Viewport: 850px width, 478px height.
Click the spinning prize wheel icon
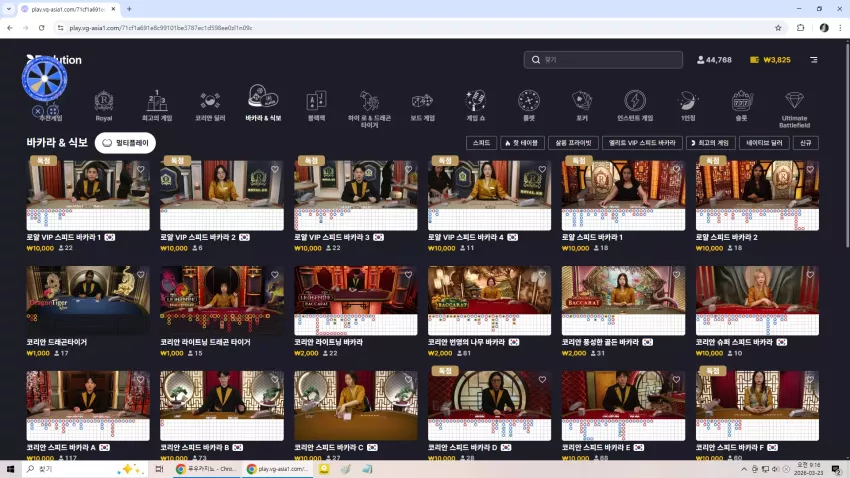point(44,79)
